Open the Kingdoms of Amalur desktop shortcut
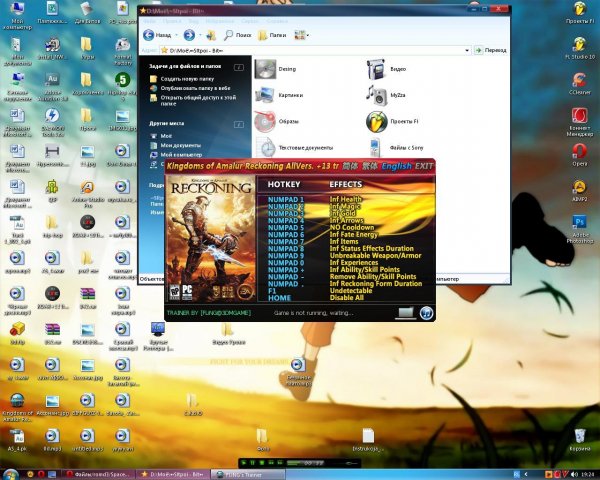This screenshot has height=480, width=600. click(17, 407)
